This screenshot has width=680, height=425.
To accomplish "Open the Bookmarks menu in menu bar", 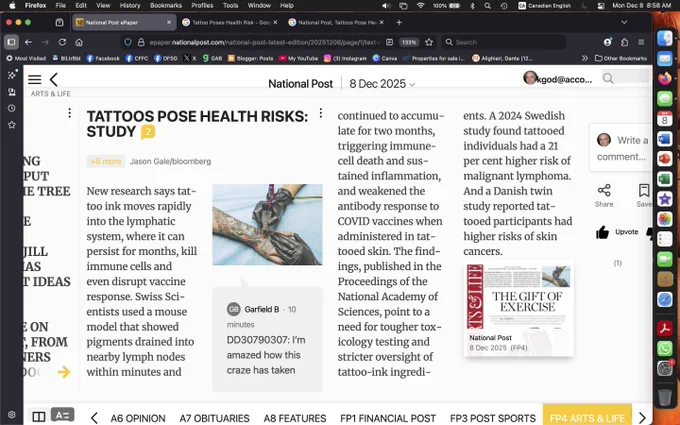I will click(x=166, y=6).
